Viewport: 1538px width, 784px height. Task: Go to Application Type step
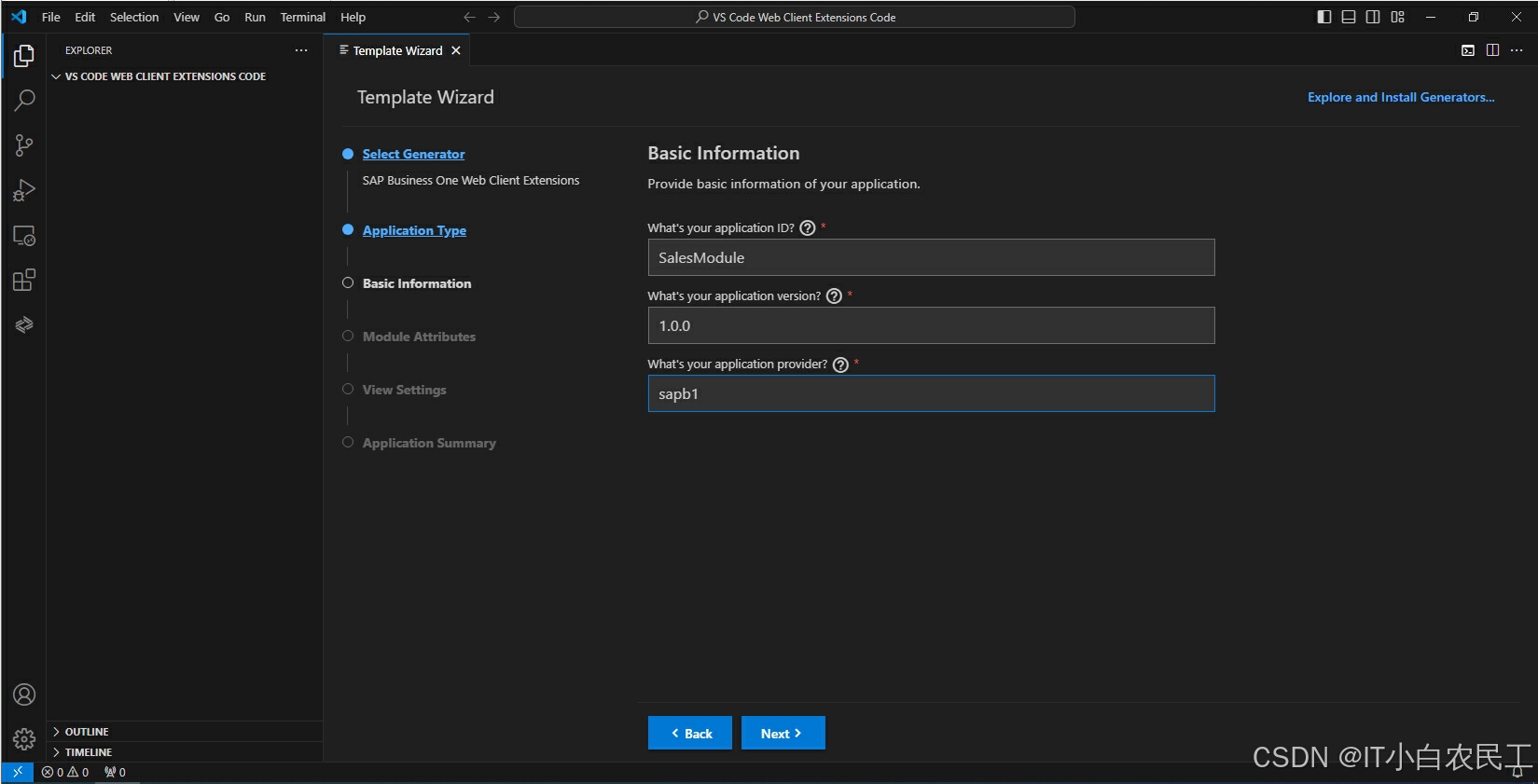[414, 230]
